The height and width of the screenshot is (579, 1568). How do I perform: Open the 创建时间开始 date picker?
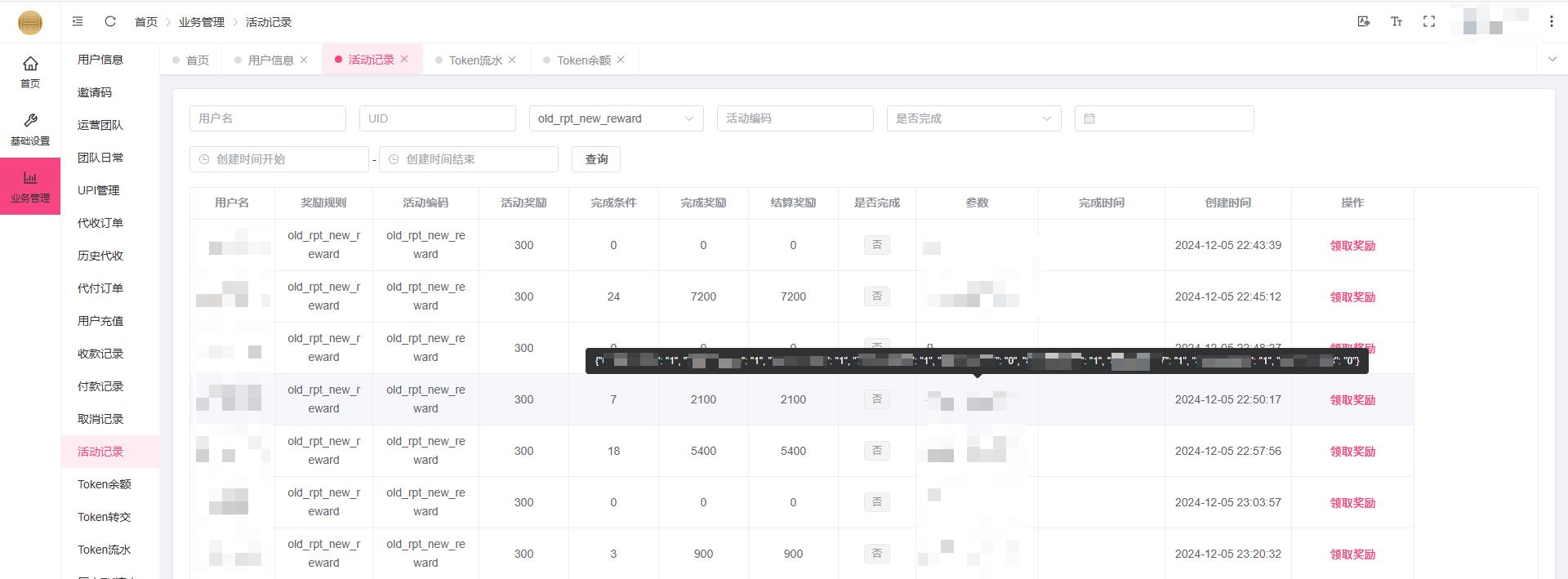coord(279,159)
